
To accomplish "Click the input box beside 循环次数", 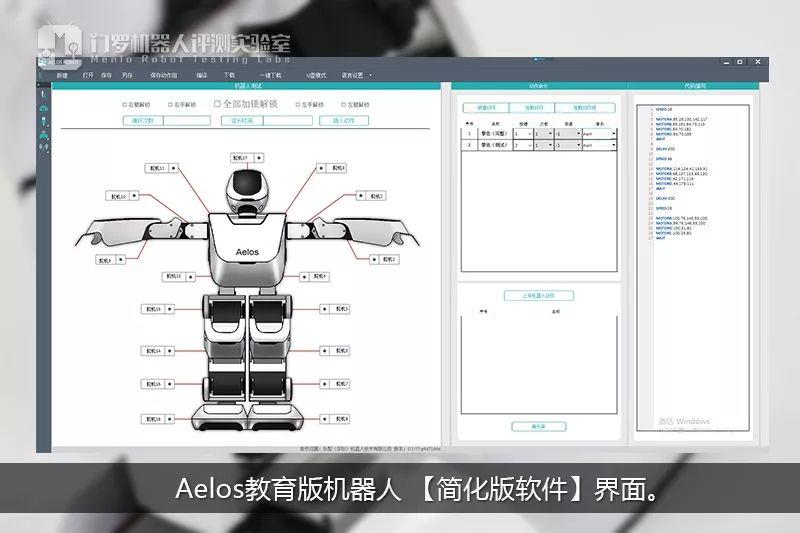I will point(187,121).
